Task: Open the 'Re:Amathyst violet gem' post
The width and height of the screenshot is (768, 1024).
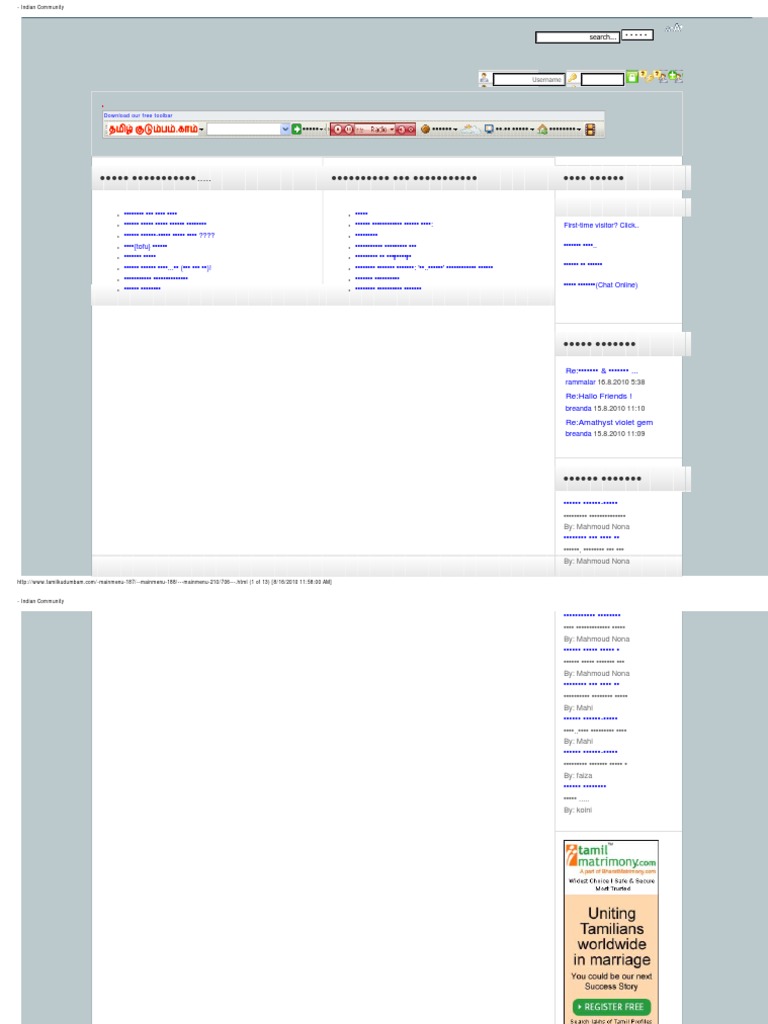Action: [x=609, y=423]
